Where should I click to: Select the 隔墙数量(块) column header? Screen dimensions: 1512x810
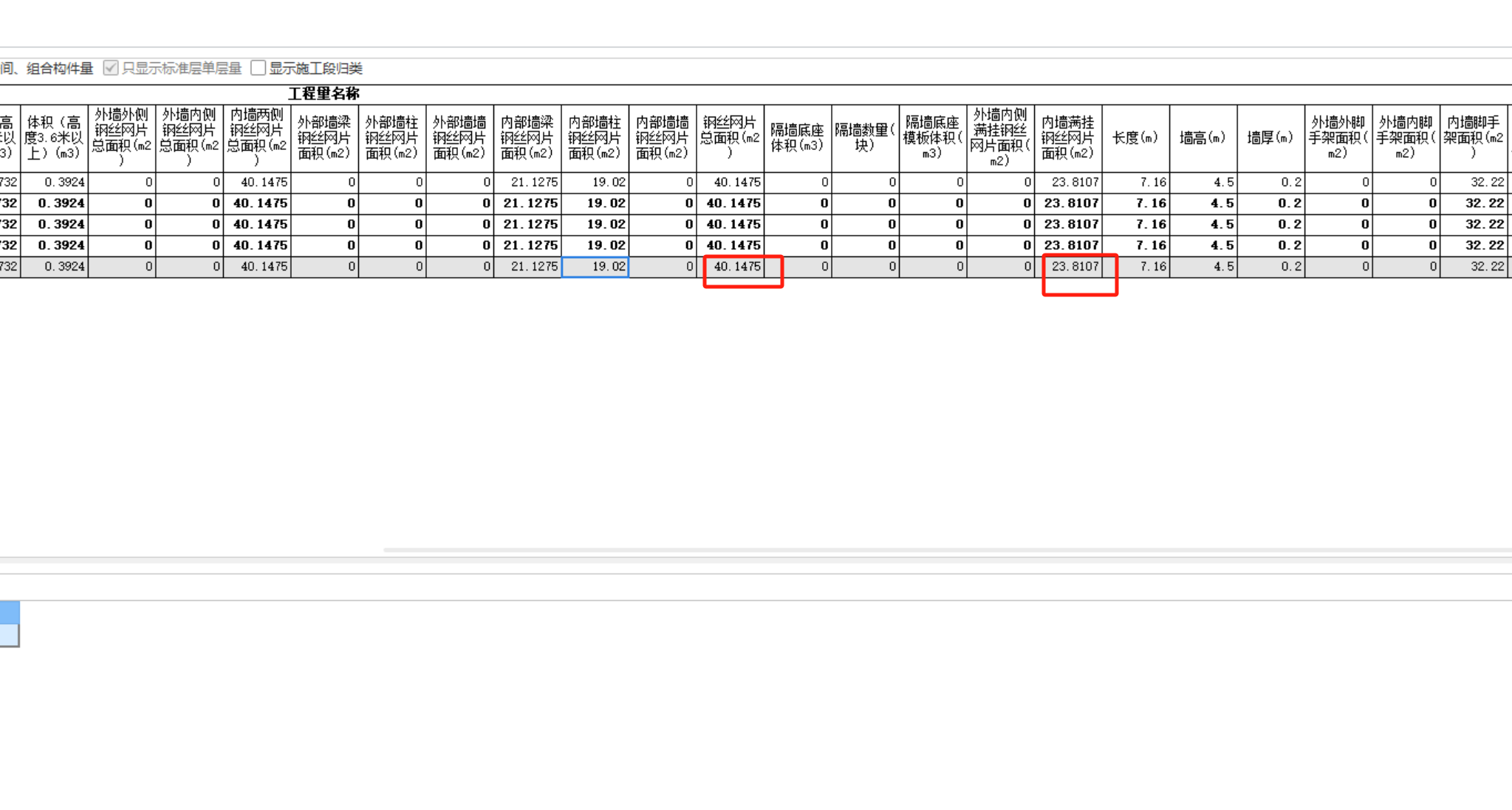point(866,138)
